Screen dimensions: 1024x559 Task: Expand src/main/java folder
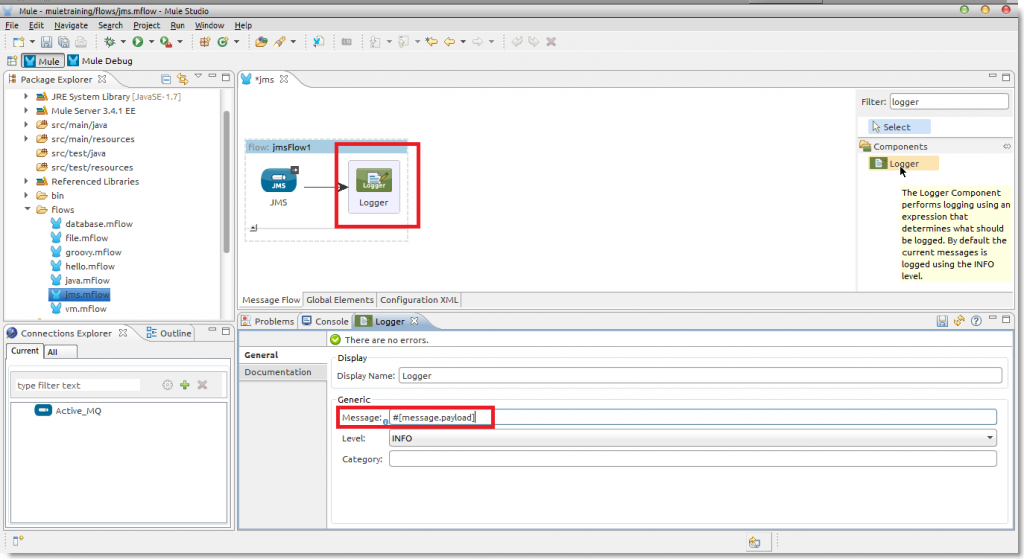(x=26, y=124)
